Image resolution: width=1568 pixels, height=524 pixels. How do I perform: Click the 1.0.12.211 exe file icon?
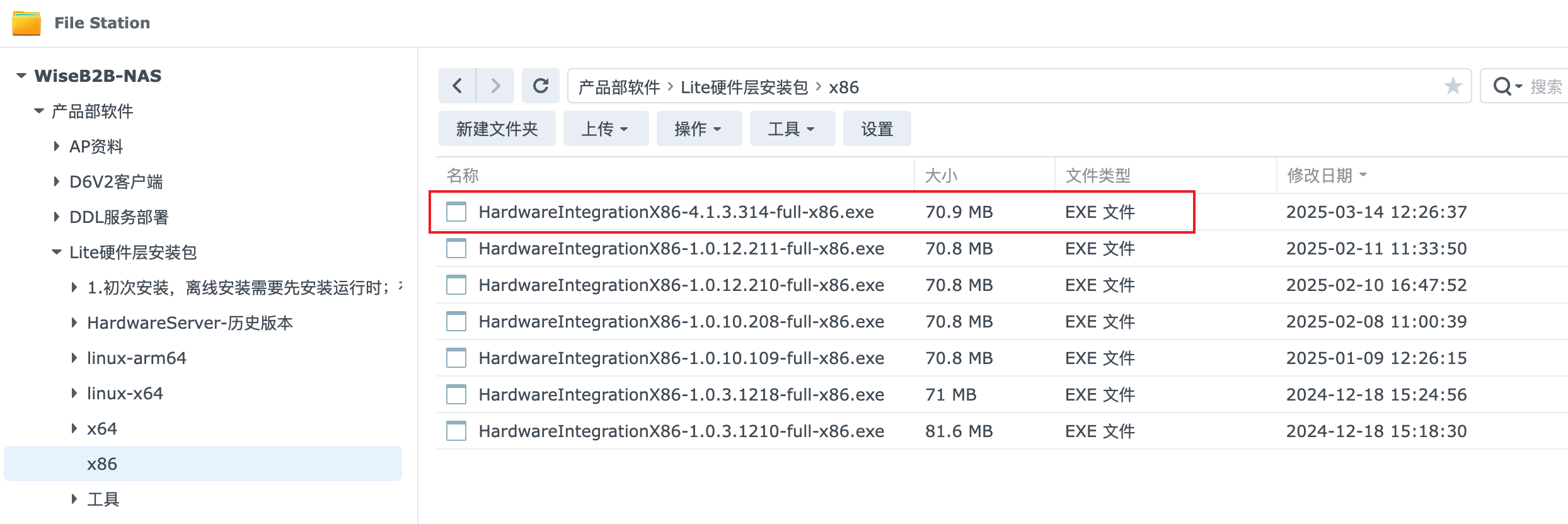coord(456,248)
